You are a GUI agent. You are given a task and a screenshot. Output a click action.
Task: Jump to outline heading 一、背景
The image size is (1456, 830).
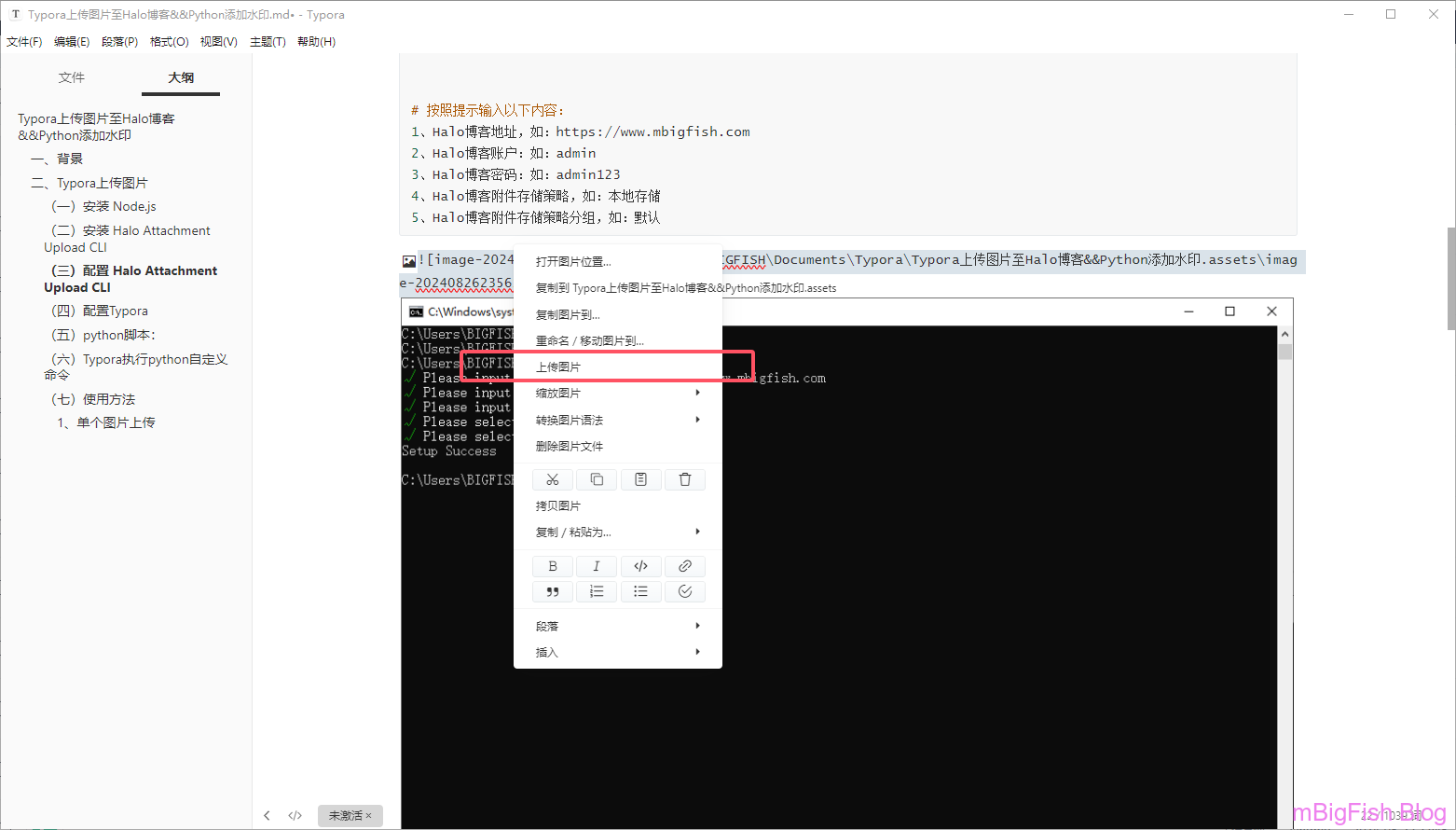tap(57, 159)
